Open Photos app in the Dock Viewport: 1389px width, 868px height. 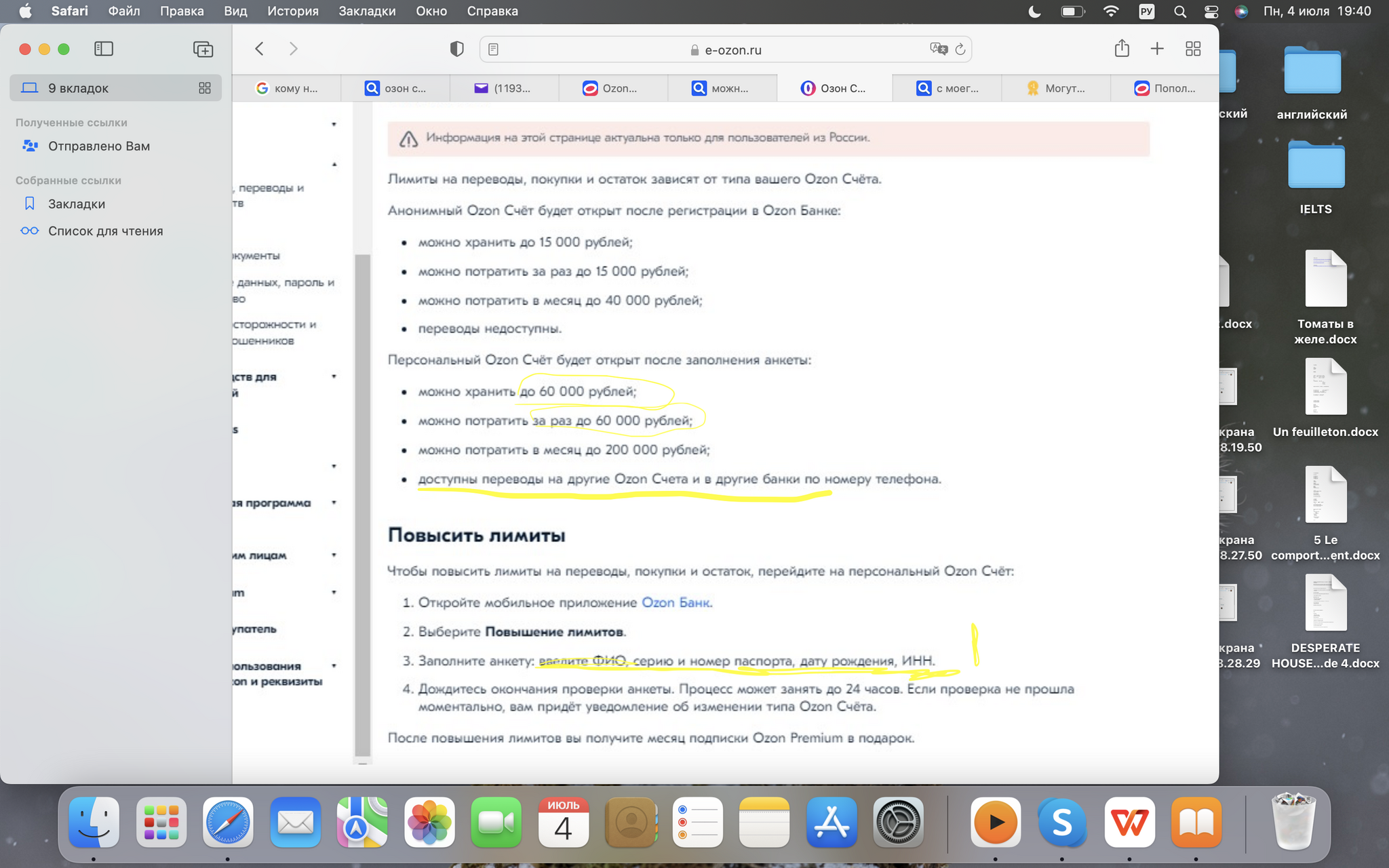[x=429, y=823]
